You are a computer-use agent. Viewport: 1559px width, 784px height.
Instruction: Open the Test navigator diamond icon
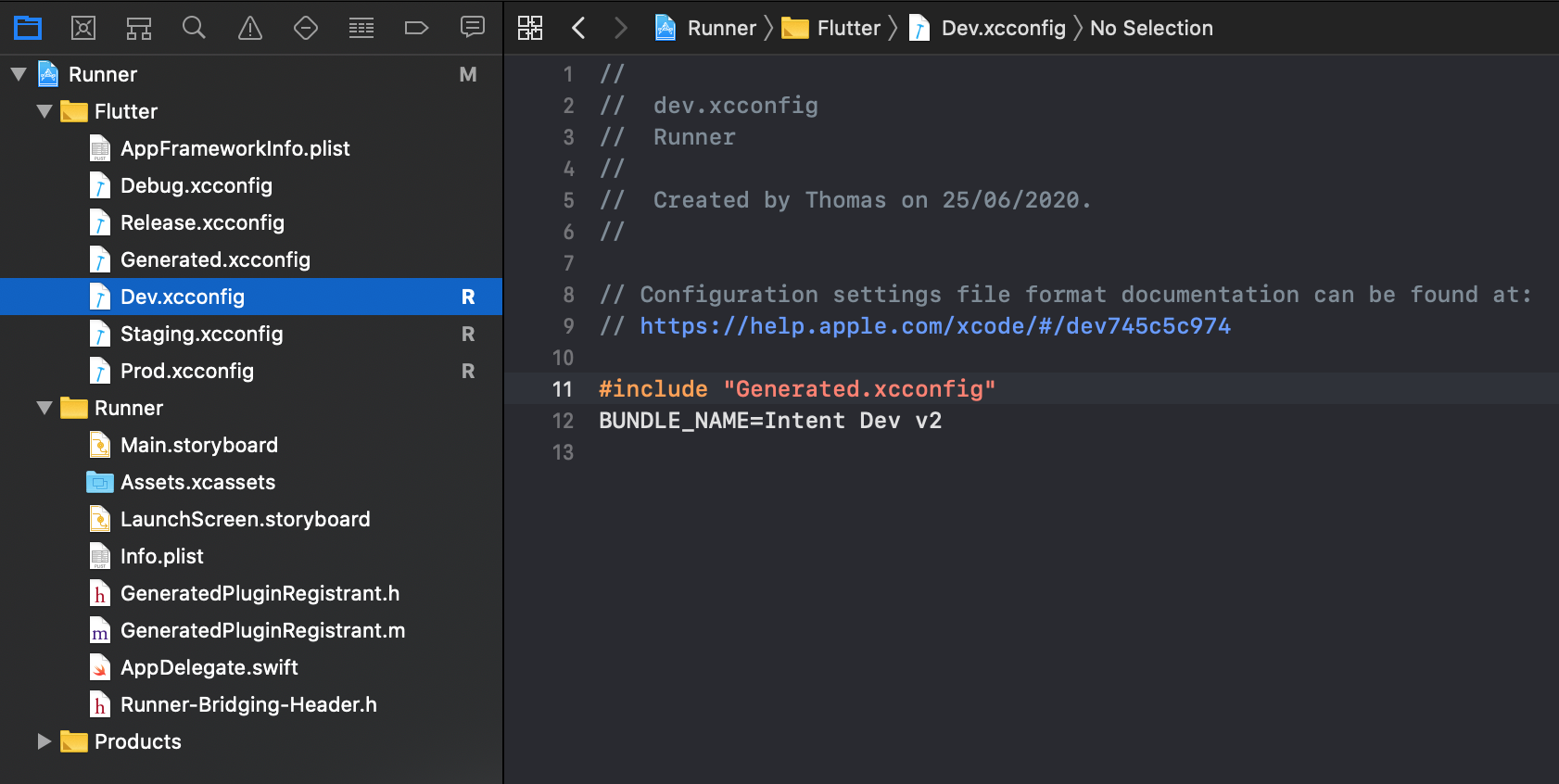coord(306,28)
